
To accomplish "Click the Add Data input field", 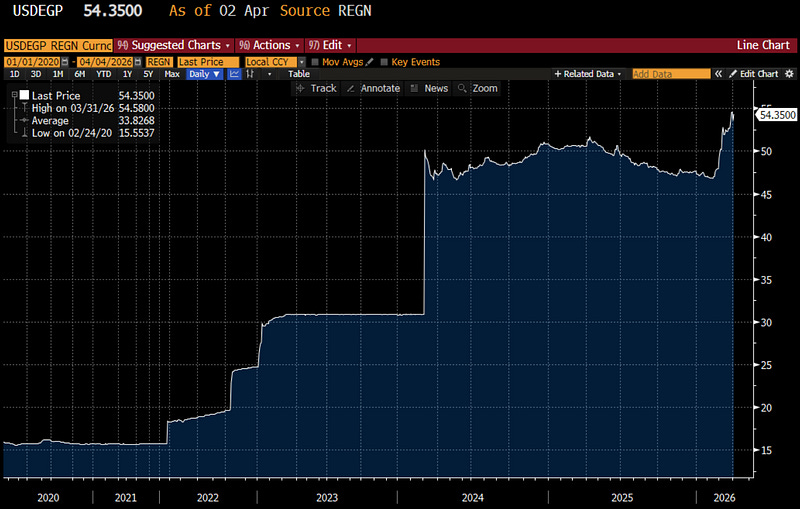I will 671,74.
